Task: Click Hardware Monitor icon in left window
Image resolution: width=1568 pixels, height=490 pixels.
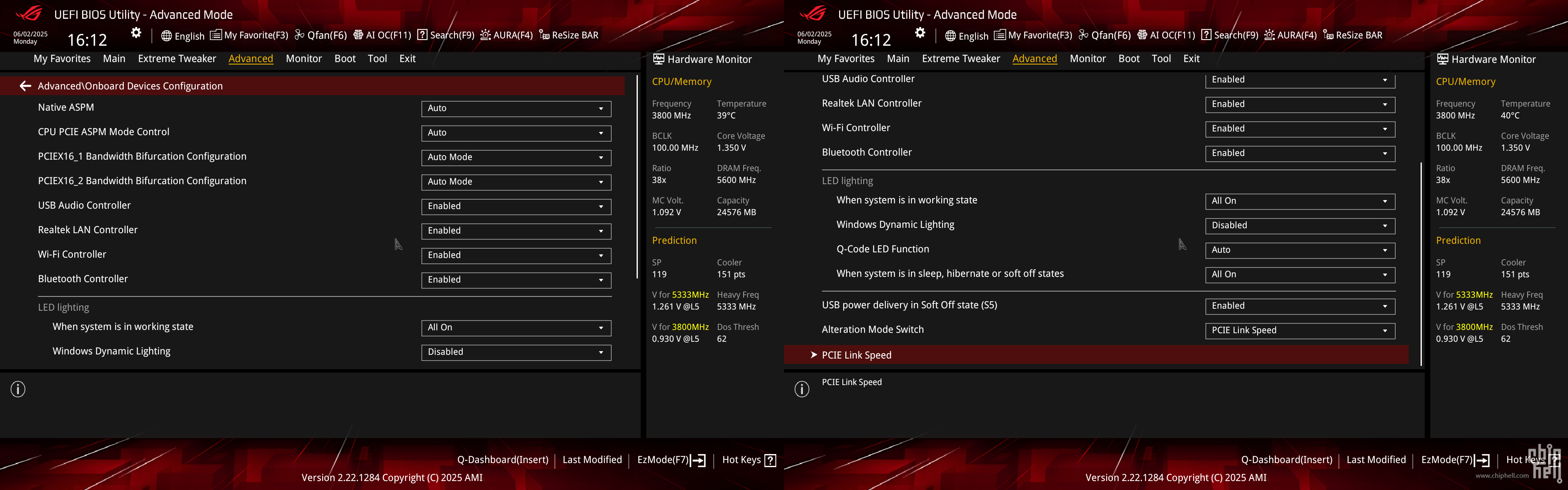Action: click(x=659, y=59)
